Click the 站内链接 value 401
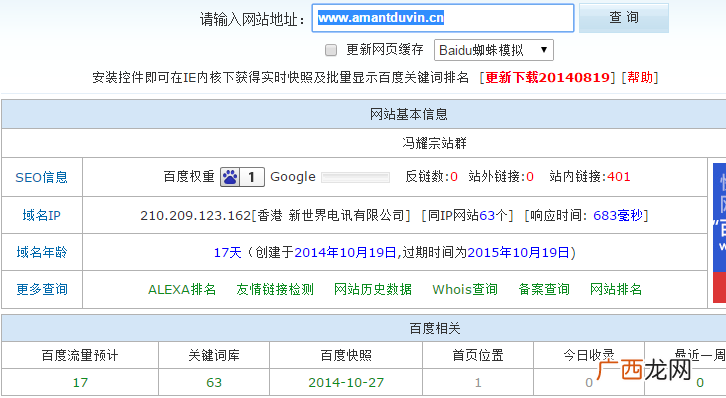The width and height of the screenshot is (726, 398). point(619,177)
